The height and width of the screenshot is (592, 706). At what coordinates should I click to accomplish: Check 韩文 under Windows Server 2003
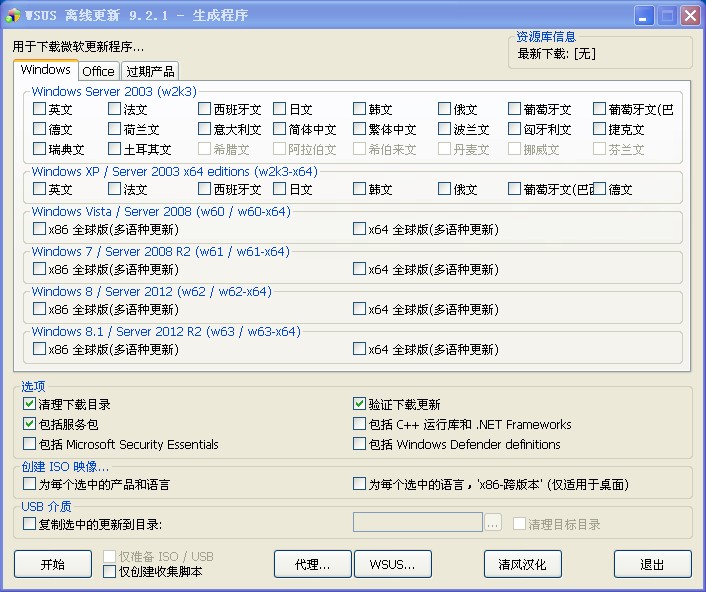click(359, 108)
